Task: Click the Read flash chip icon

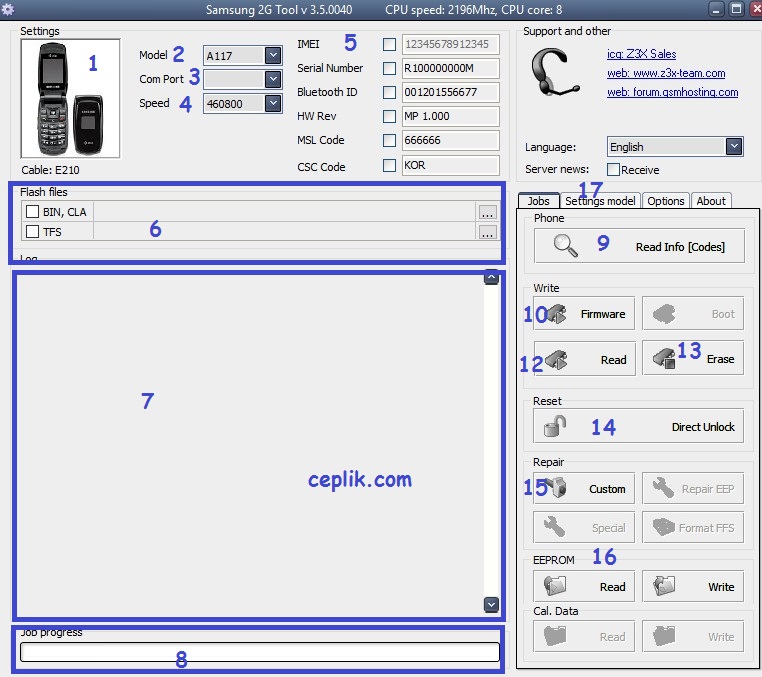Action: pos(556,360)
